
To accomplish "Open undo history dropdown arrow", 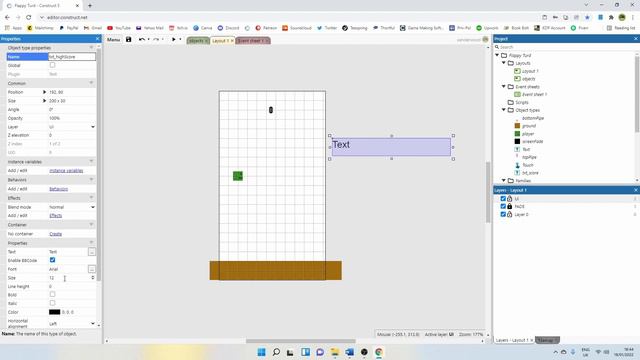I will pyautogui.click(x=148, y=40).
